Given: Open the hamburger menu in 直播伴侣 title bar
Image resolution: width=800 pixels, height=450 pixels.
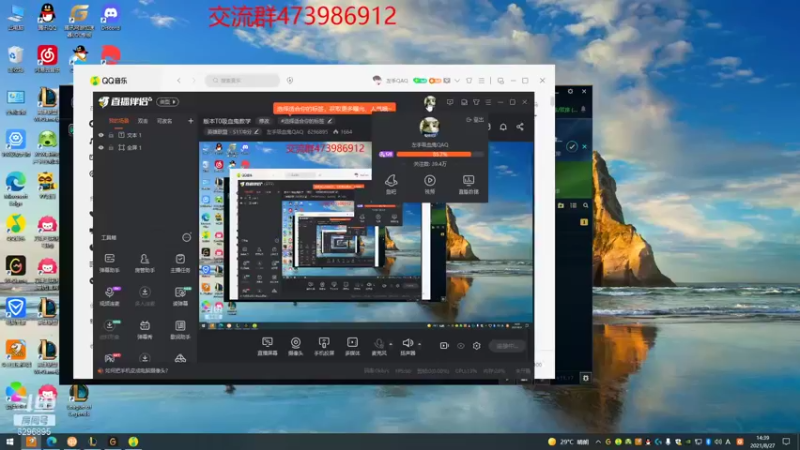Looking at the screenshot, I should [488, 102].
